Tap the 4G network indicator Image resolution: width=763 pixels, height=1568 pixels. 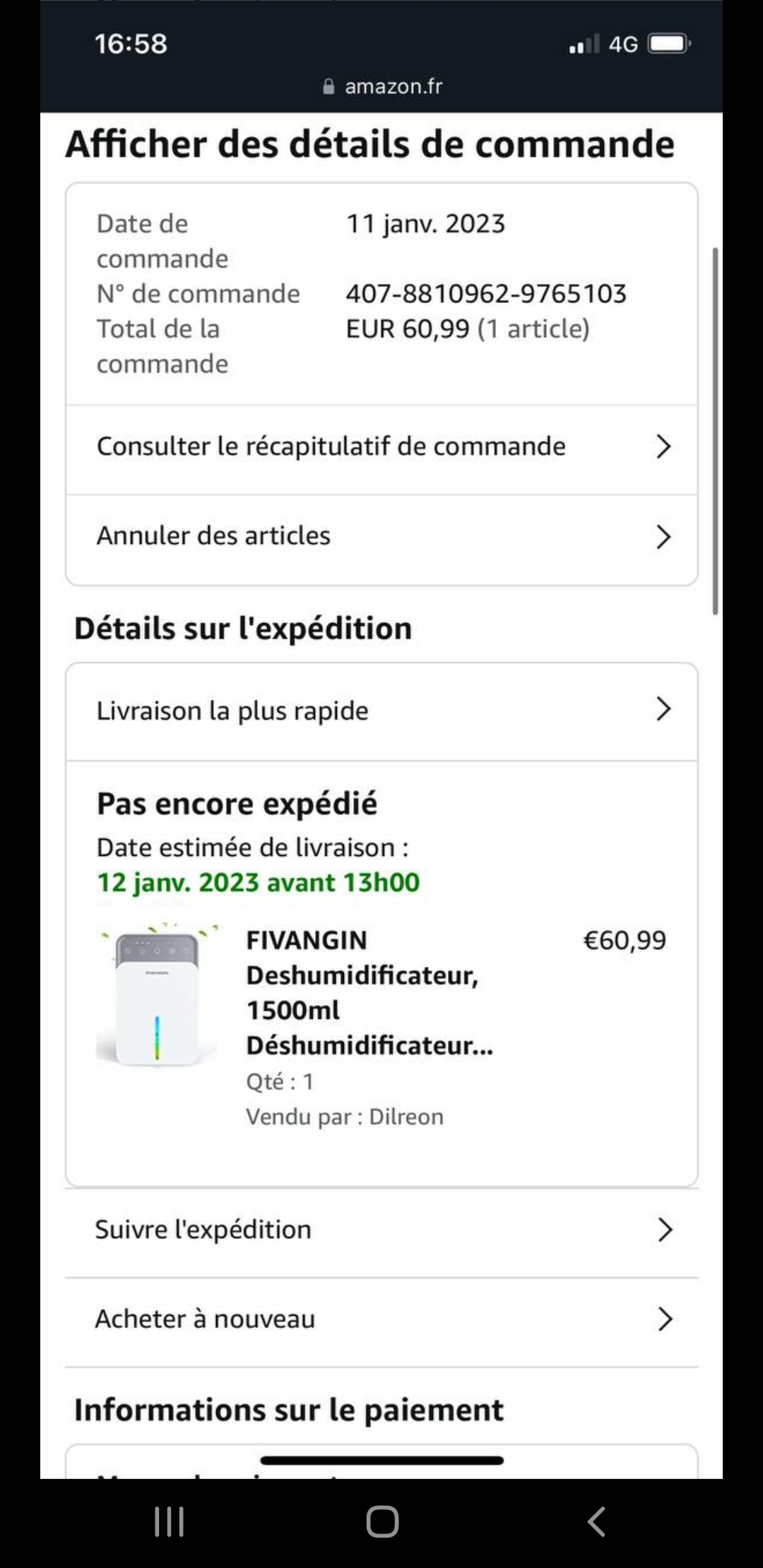pos(623,44)
